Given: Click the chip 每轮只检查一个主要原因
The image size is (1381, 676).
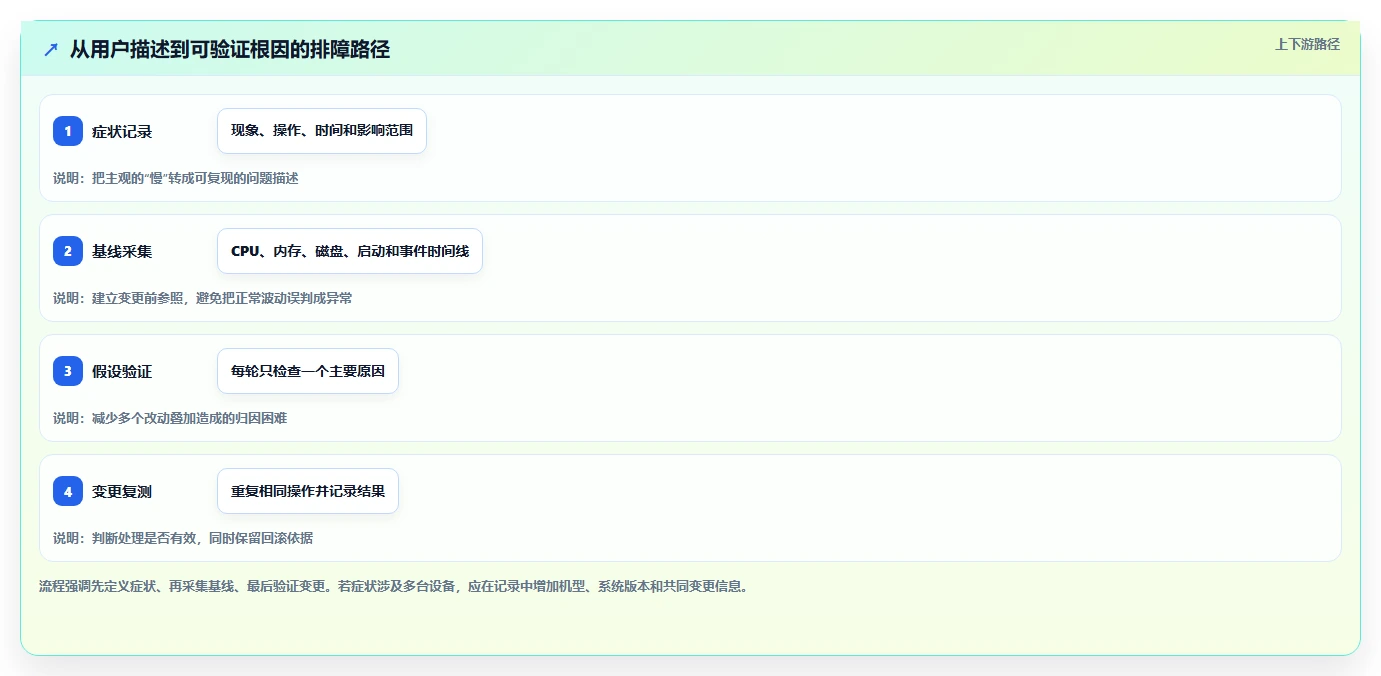Looking at the screenshot, I should pyautogui.click(x=308, y=371).
